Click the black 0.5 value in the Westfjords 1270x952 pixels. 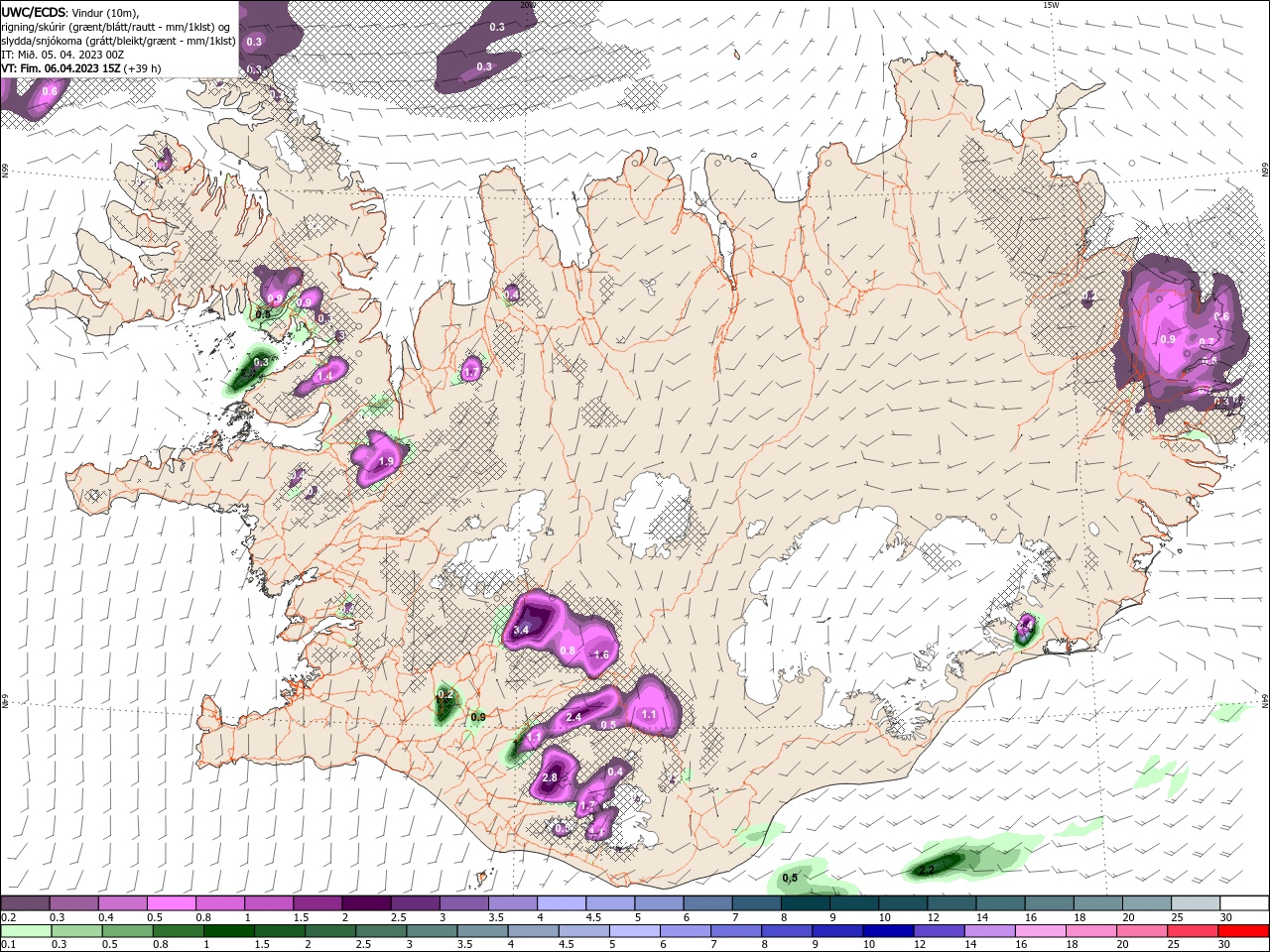263,313
